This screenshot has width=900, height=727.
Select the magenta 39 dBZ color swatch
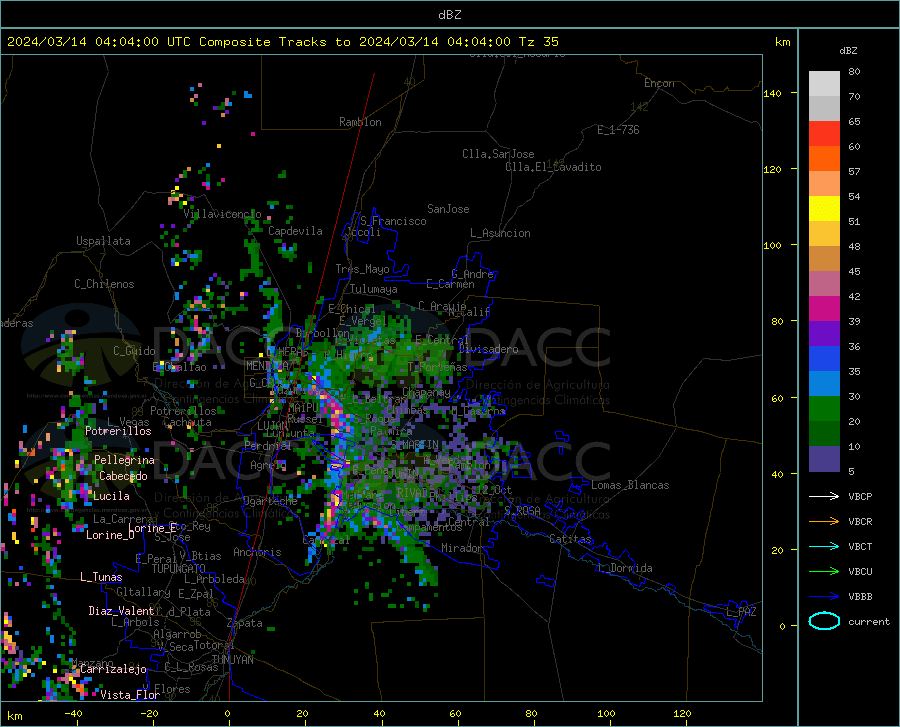[824, 309]
